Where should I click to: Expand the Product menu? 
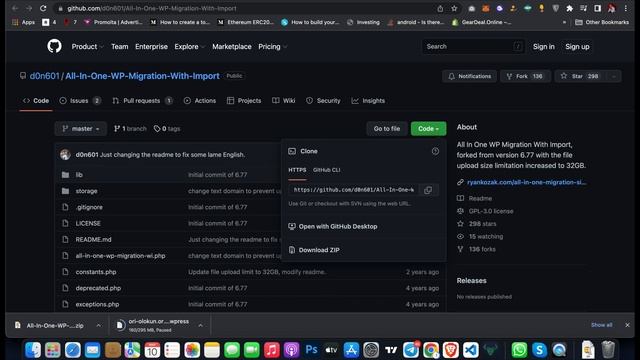pos(87,47)
